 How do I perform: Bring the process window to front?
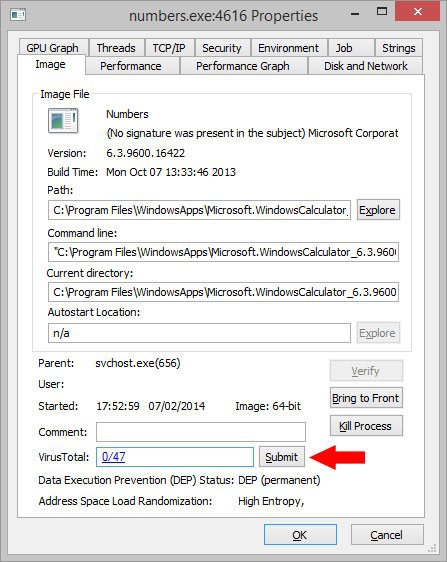pyautogui.click(x=366, y=398)
